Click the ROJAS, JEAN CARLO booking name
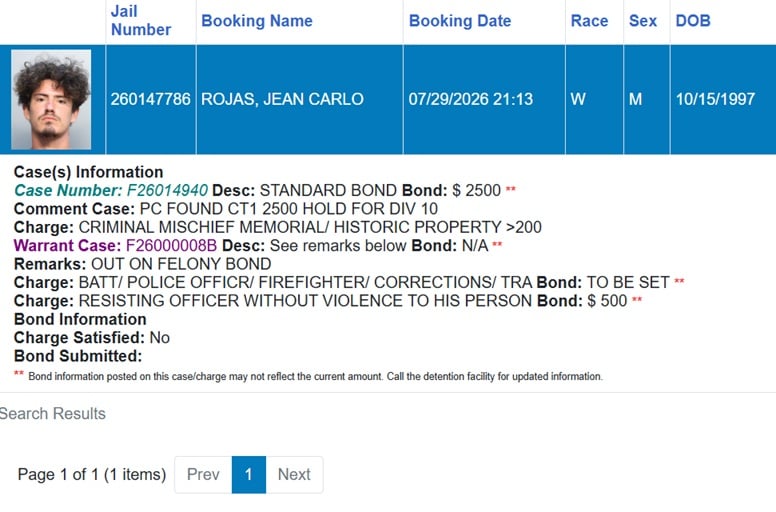This screenshot has width=776, height=512. [x=282, y=99]
